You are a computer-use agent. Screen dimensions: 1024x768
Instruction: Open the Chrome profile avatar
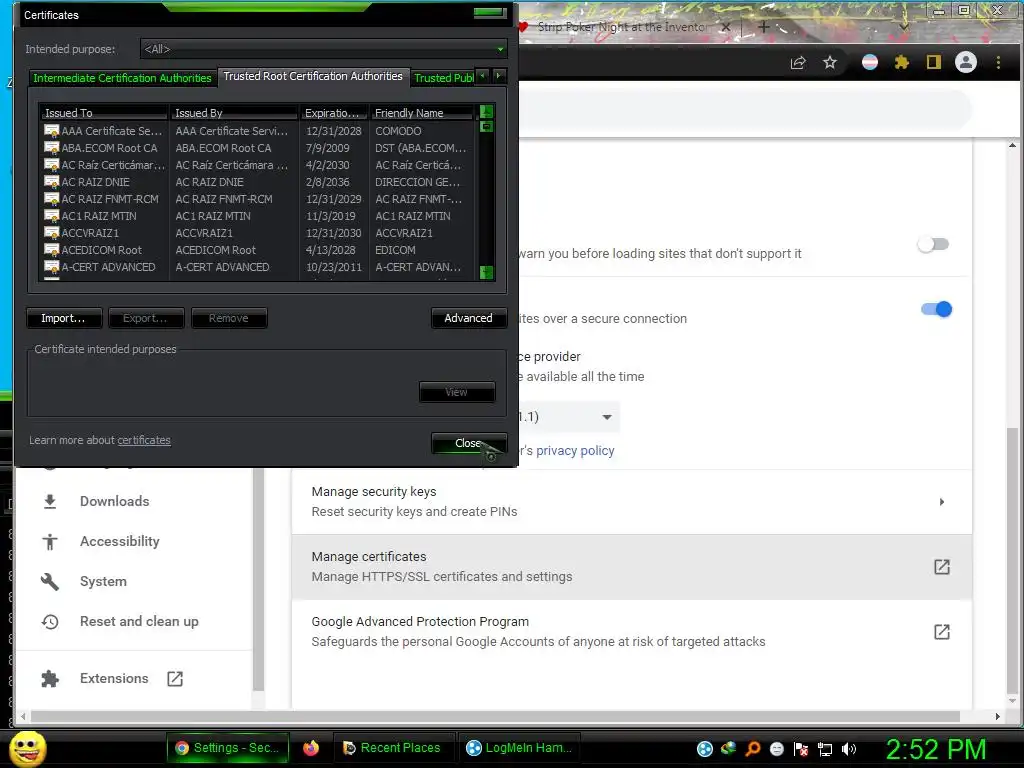point(966,63)
